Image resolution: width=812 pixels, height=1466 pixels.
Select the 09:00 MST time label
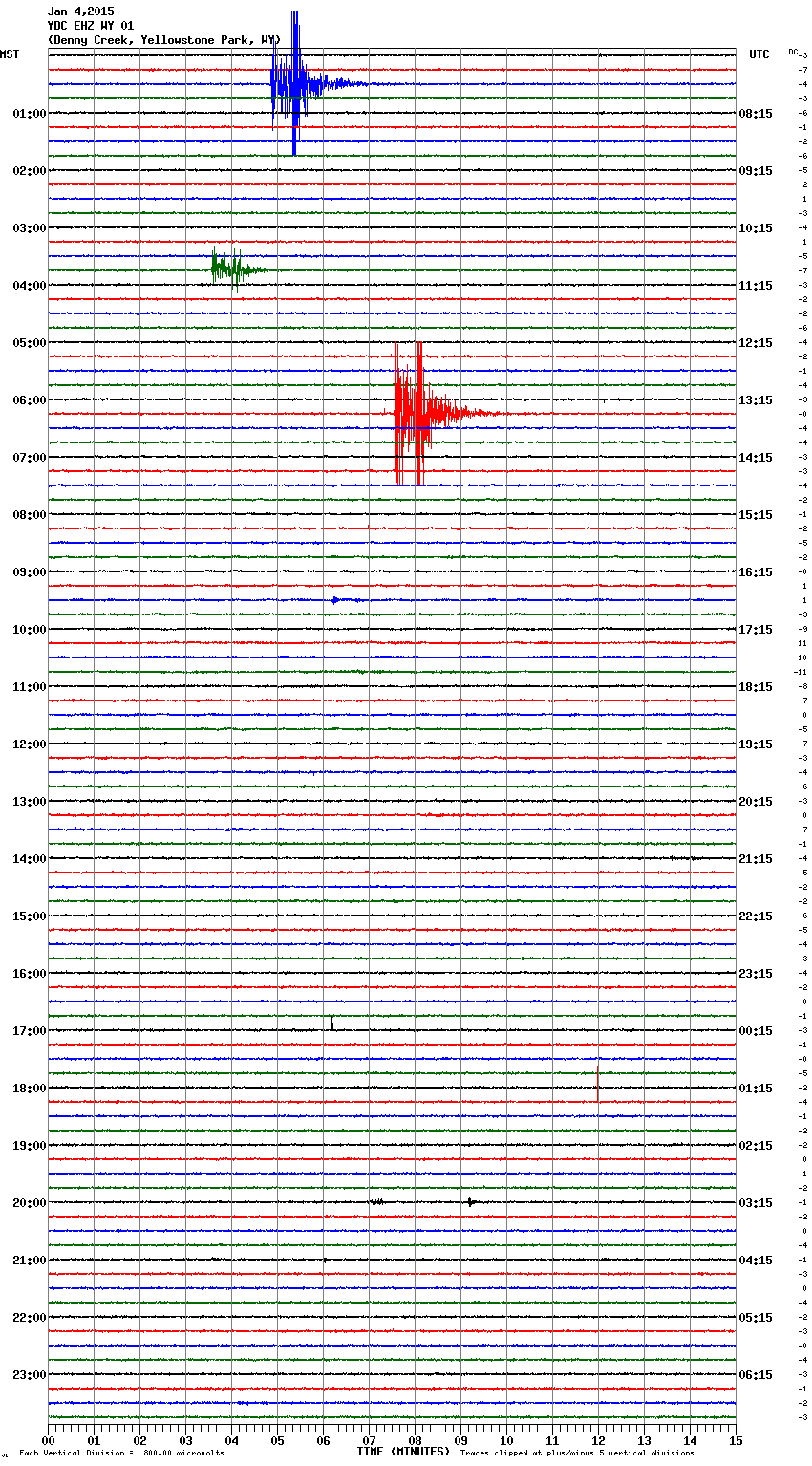tap(29, 572)
